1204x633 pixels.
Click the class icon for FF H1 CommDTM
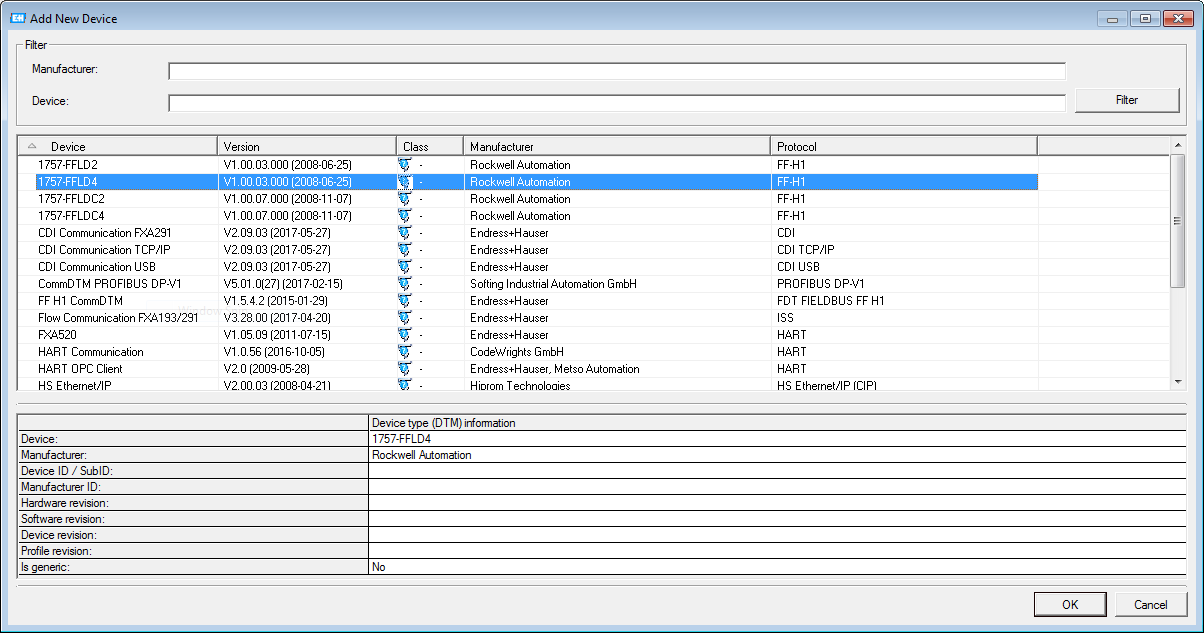pos(405,301)
